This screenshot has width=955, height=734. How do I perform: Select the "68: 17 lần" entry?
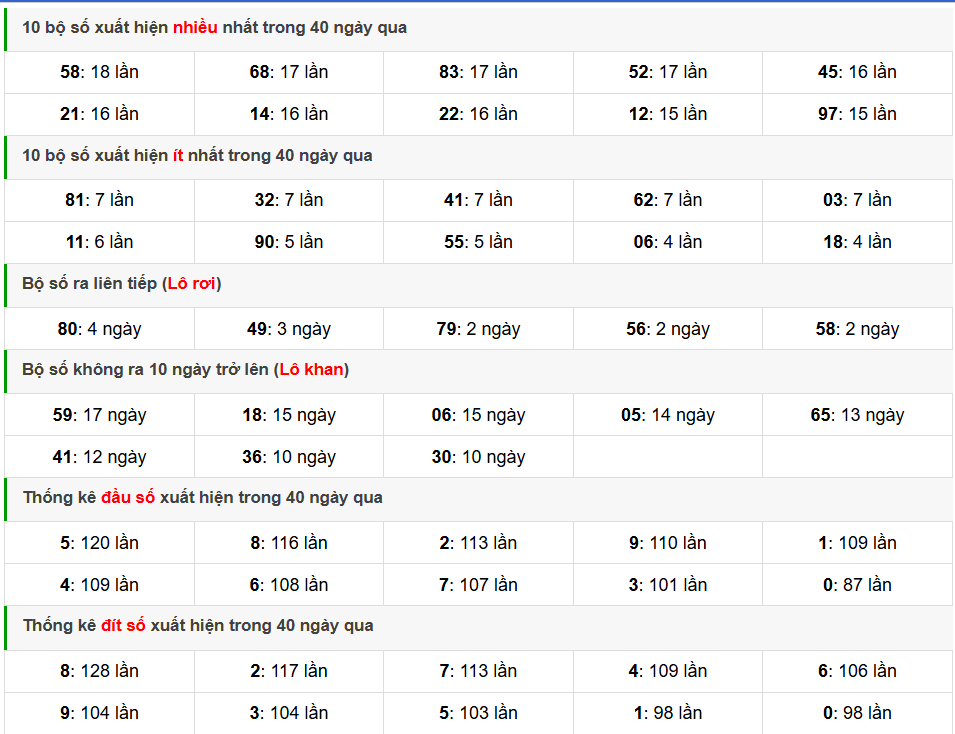tap(288, 72)
